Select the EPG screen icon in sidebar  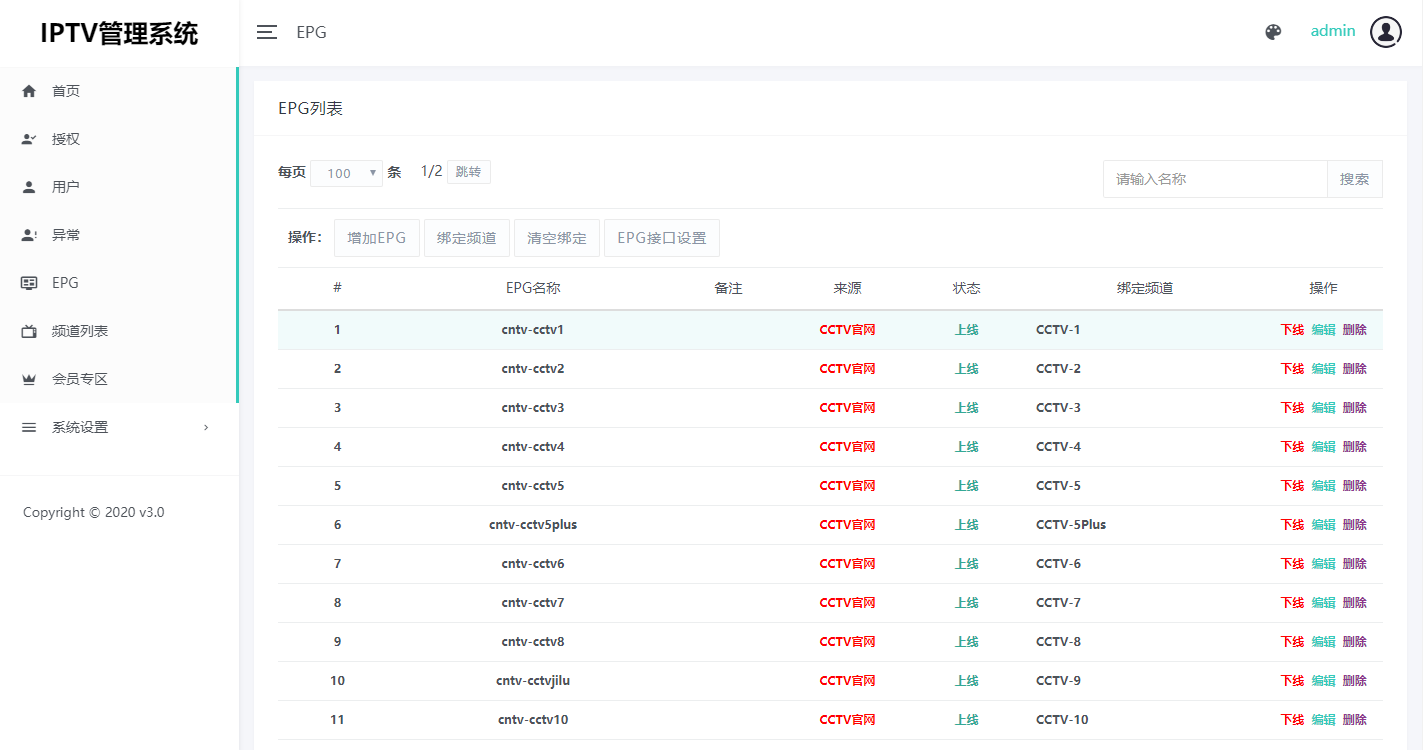point(28,282)
